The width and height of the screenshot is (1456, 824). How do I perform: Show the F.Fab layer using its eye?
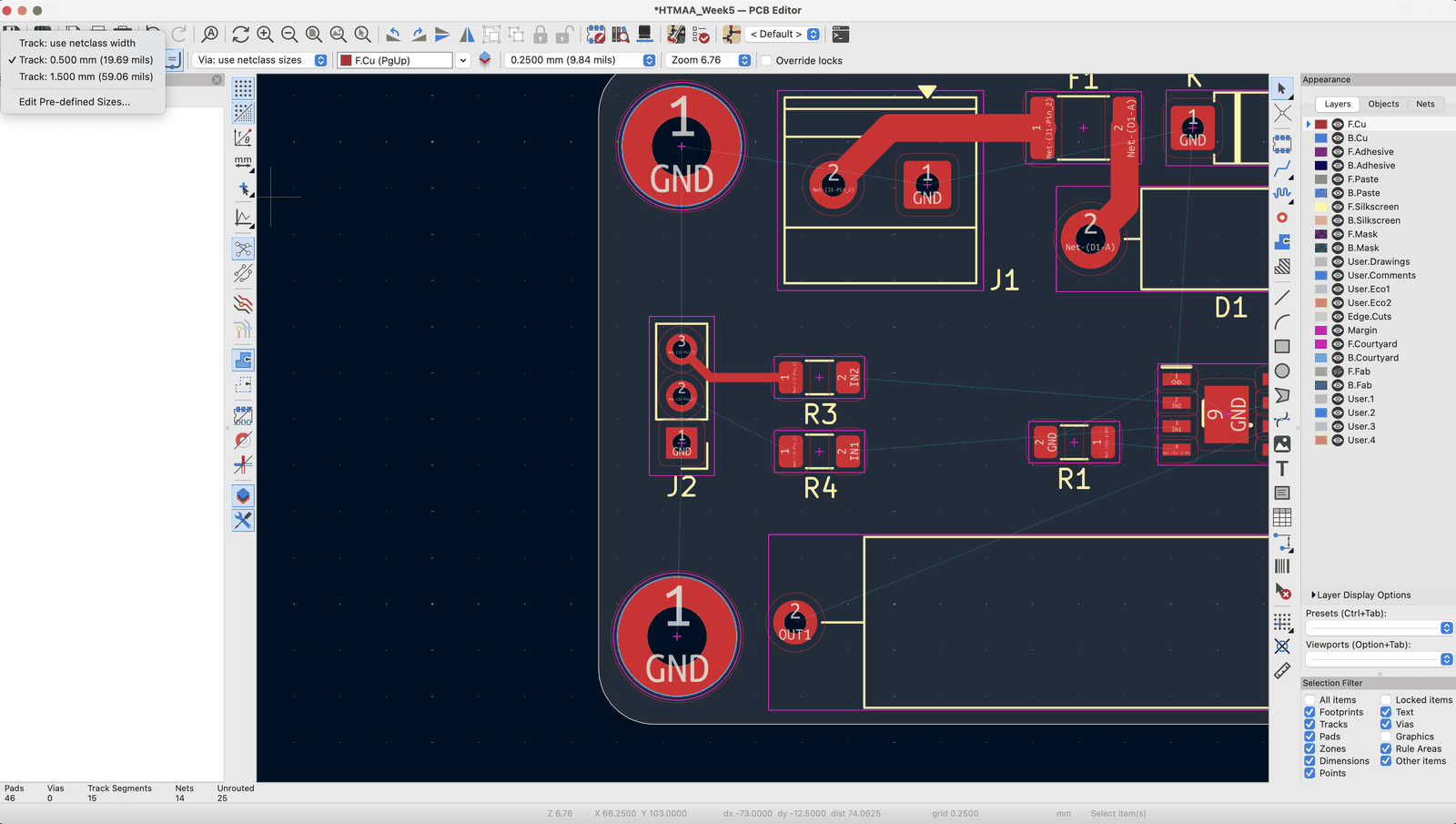(x=1338, y=371)
